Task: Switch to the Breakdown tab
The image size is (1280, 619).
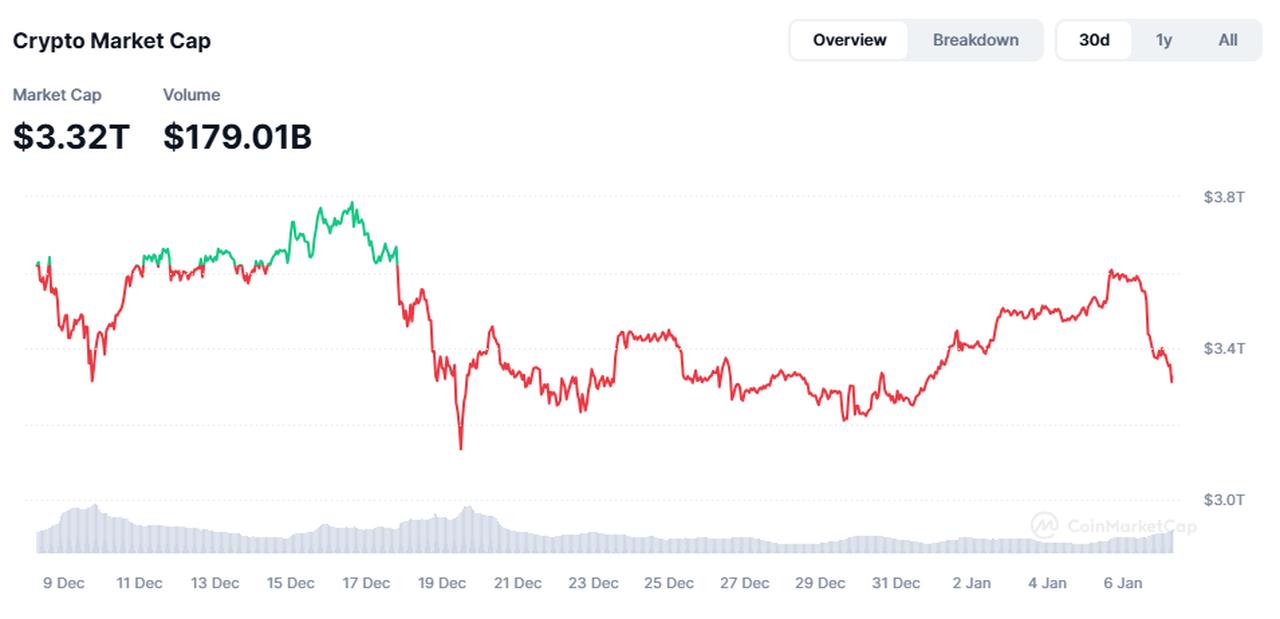Action: 975,40
